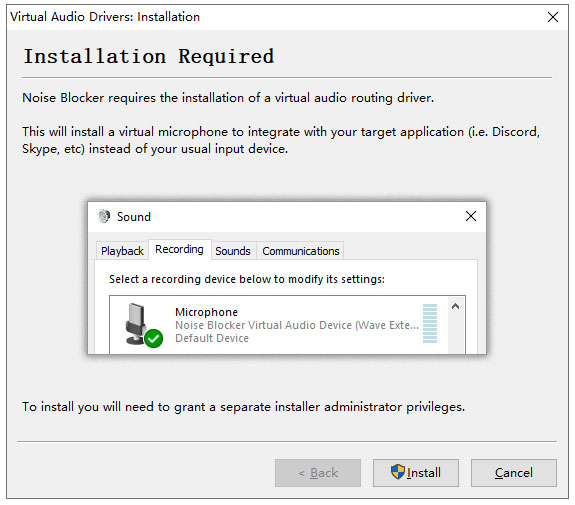Open the Sounds tab
This screenshot has width=575, height=505.
click(x=233, y=251)
